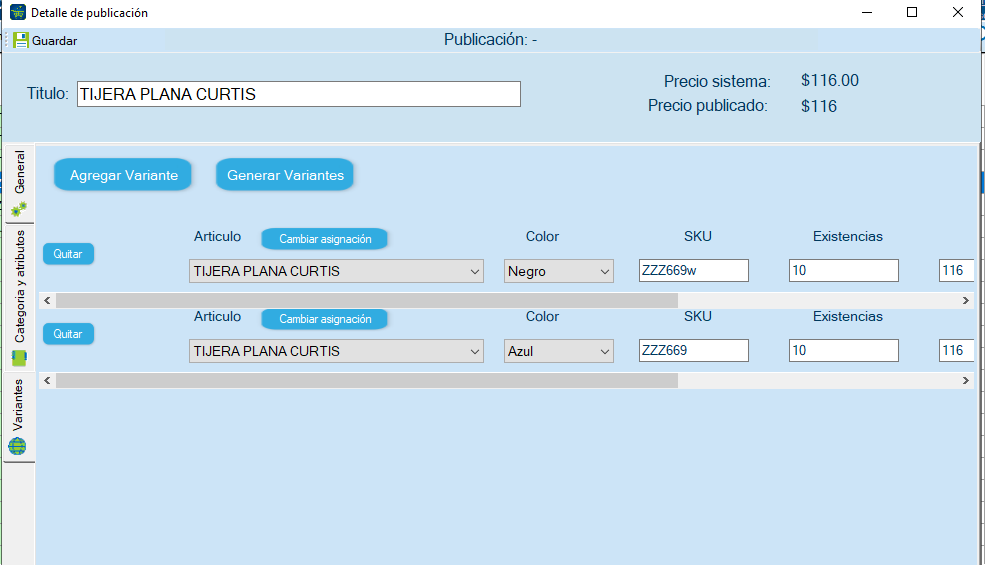Click the Precio sistema value $116.00
This screenshot has width=985, height=565.
tap(830, 80)
